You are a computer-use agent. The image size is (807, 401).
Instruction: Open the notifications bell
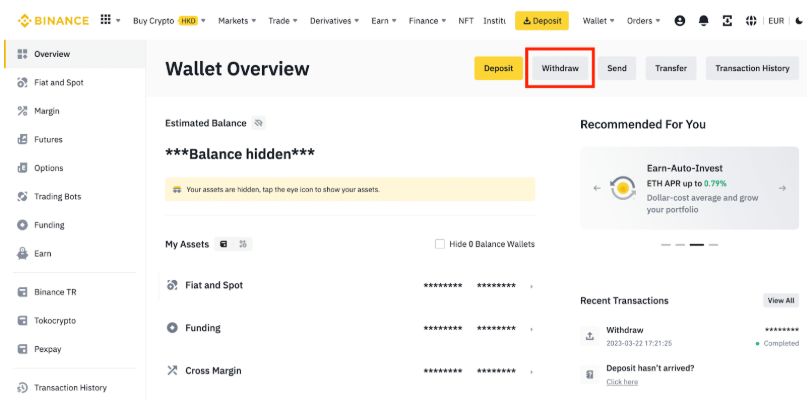point(704,20)
